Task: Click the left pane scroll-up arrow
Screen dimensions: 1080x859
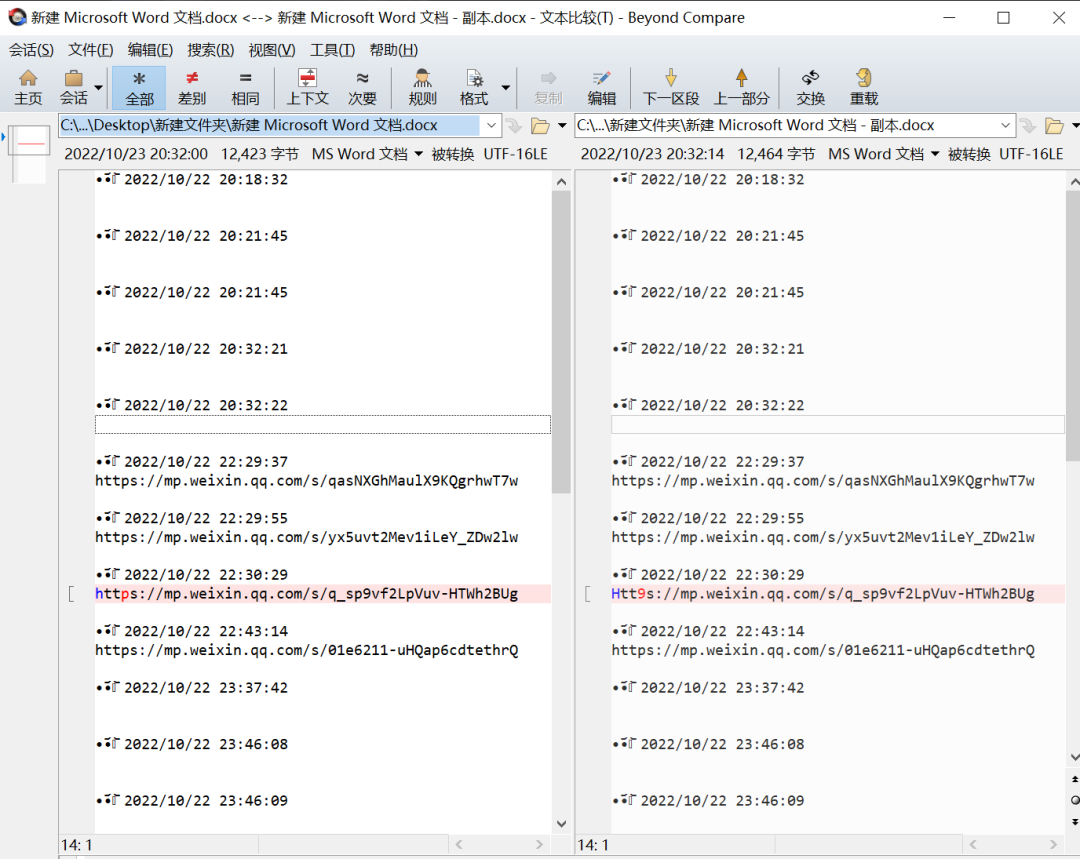Action: click(x=561, y=182)
